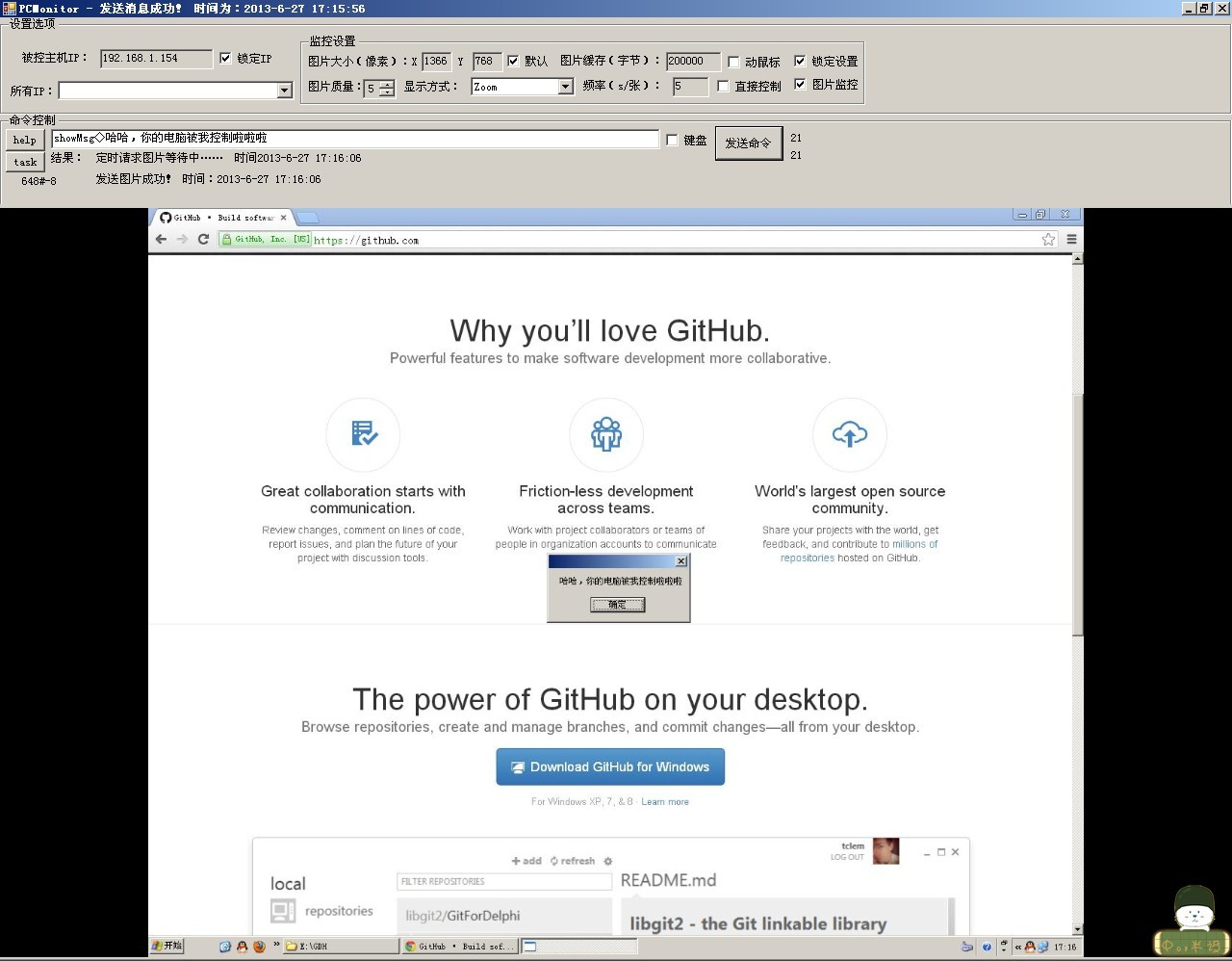Click the teams development icon
This screenshot has height=961, width=1232.
pos(606,434)
